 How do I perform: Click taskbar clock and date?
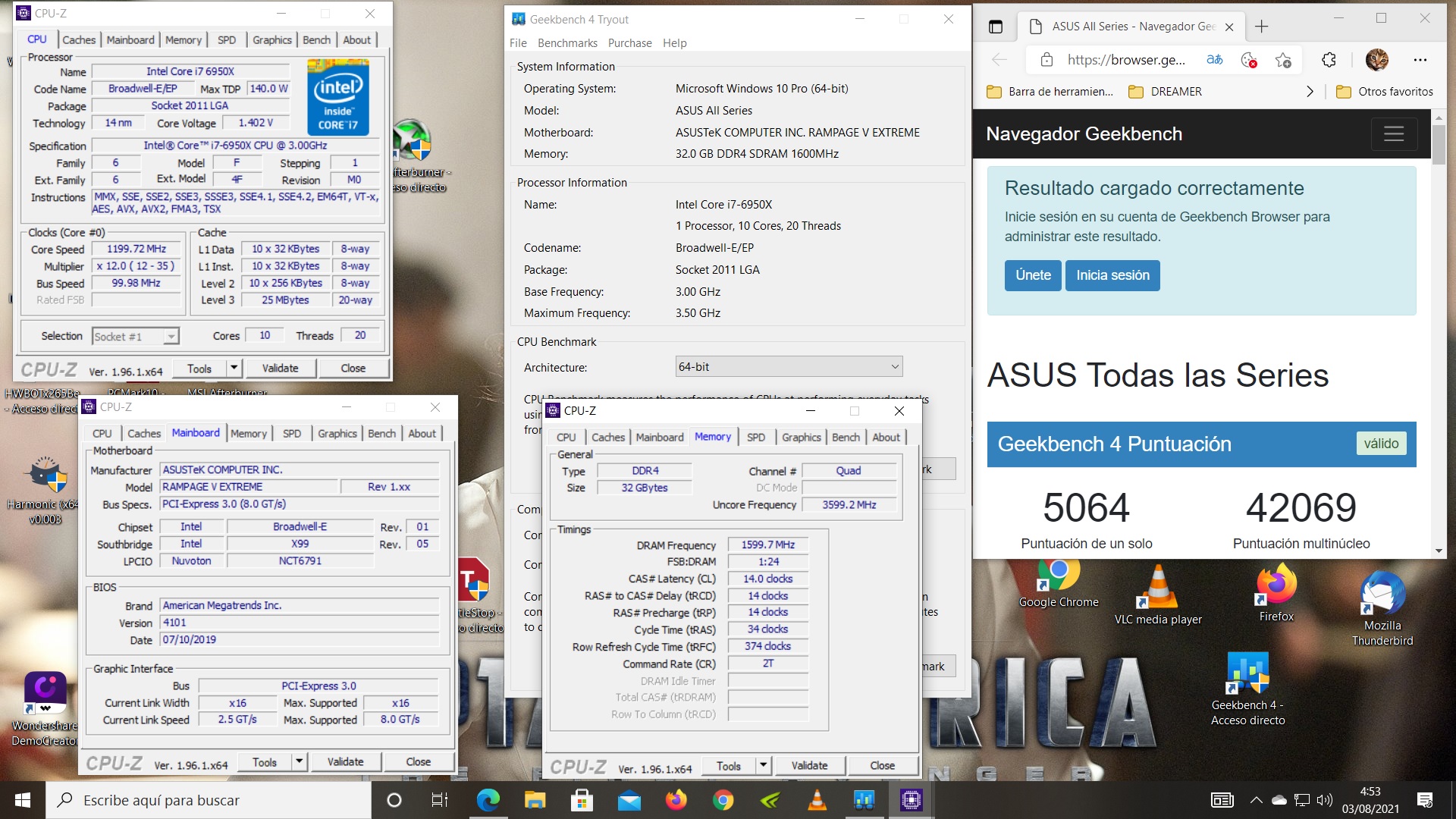(1370, 800)
